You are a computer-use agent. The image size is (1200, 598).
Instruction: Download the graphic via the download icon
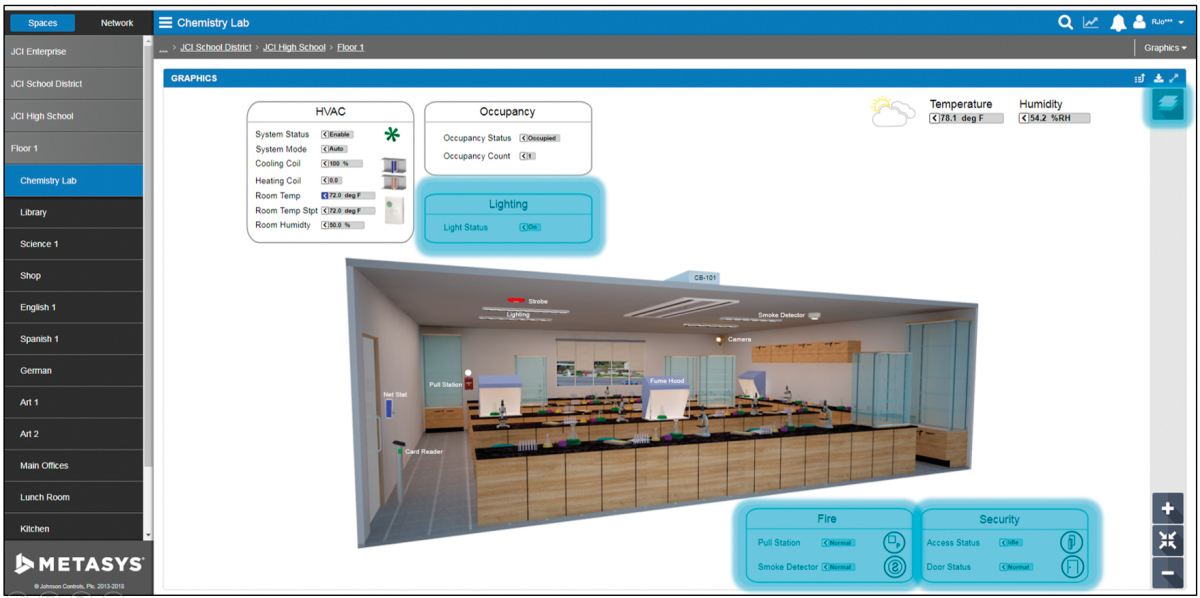(x=1158, y=78)
